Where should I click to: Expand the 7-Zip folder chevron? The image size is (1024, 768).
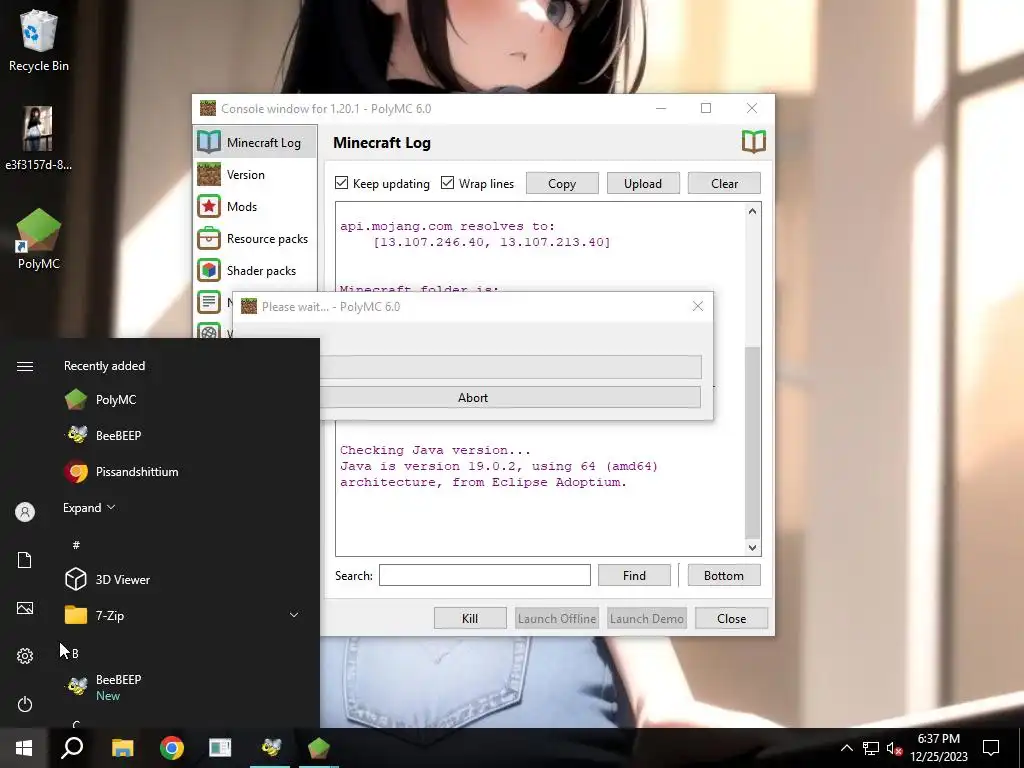294,615
